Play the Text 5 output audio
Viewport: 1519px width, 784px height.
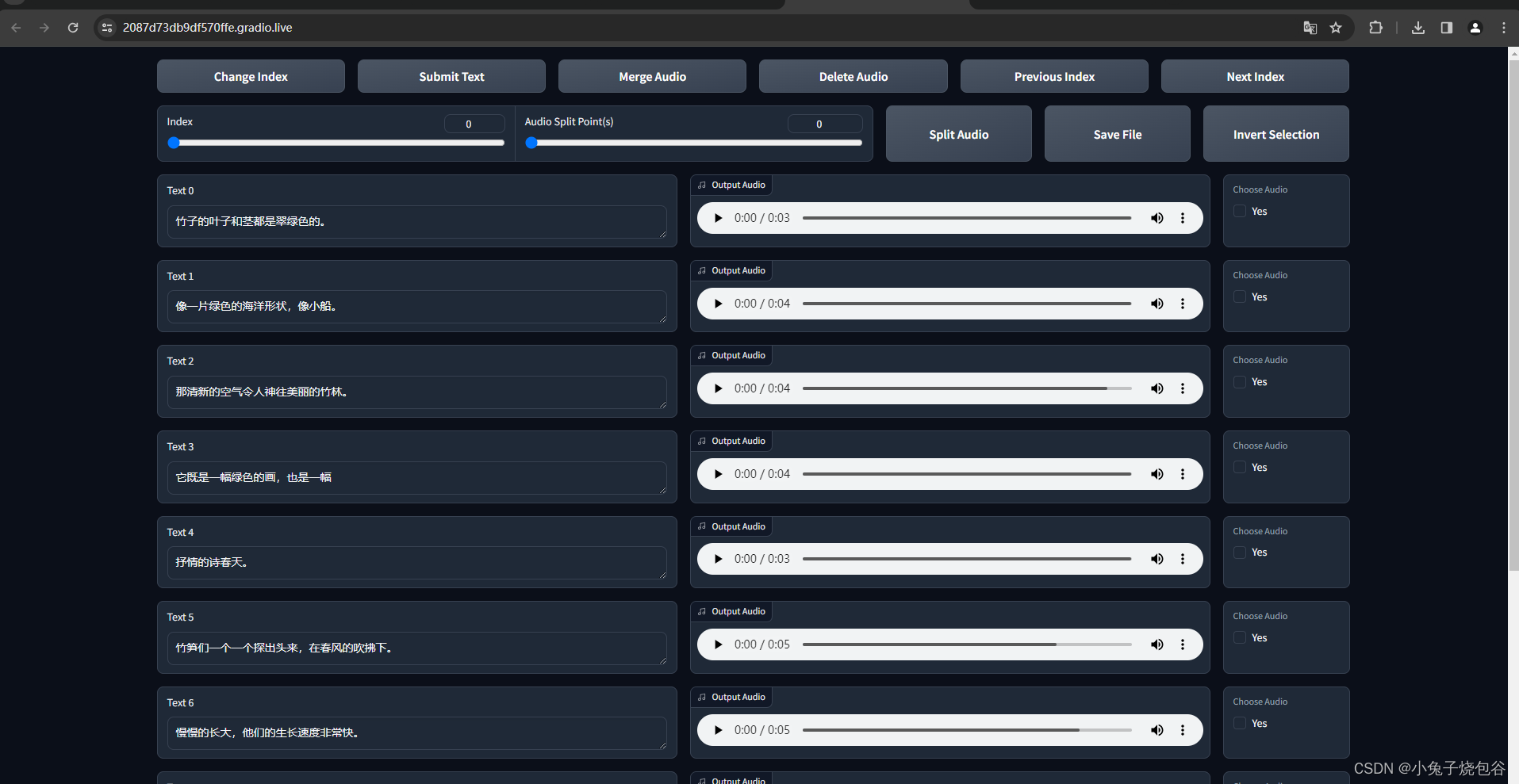pos(718,644)
